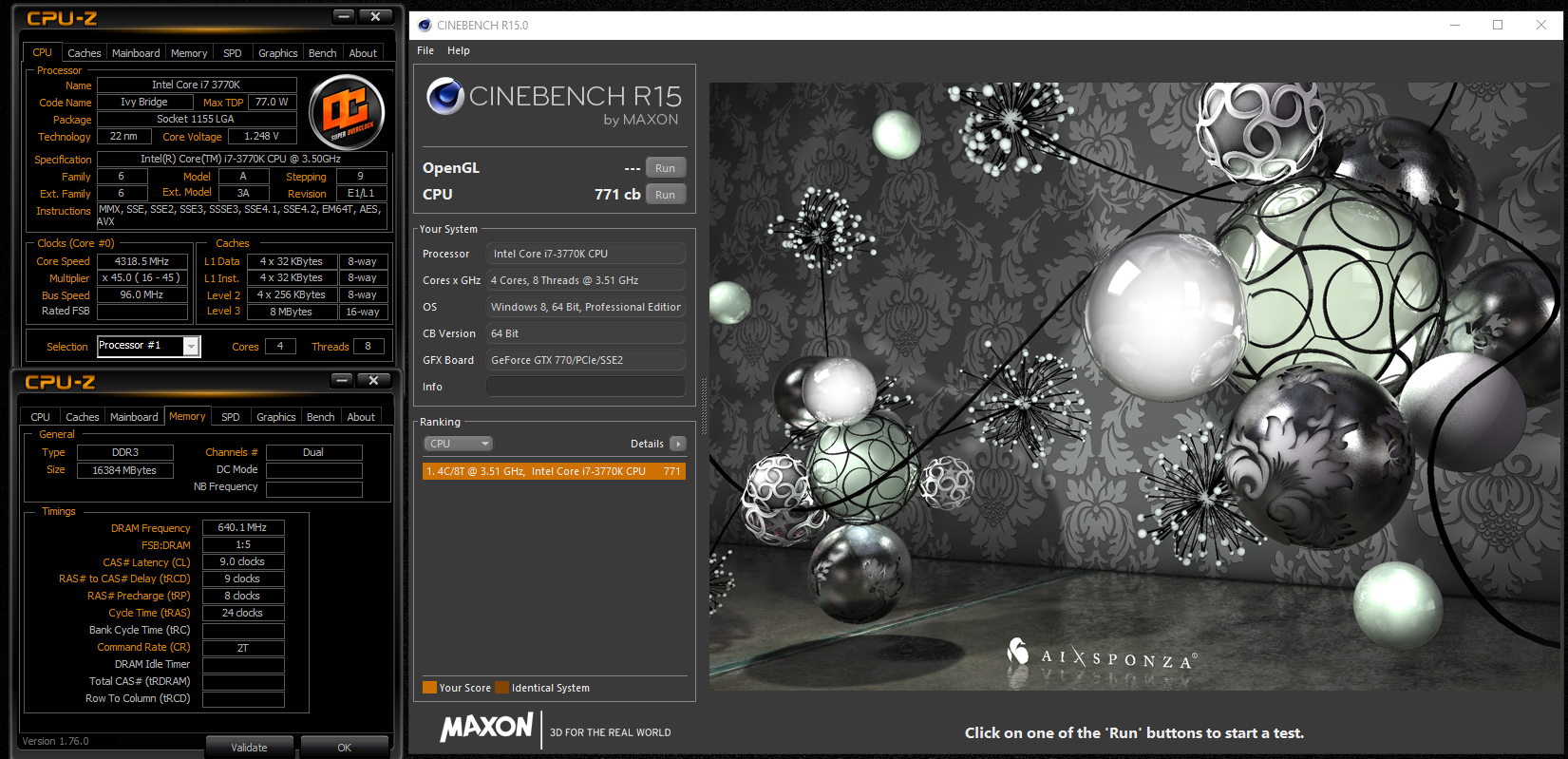
Task: Click the Name field Intel Core i7 3770K
Action: 197,85
